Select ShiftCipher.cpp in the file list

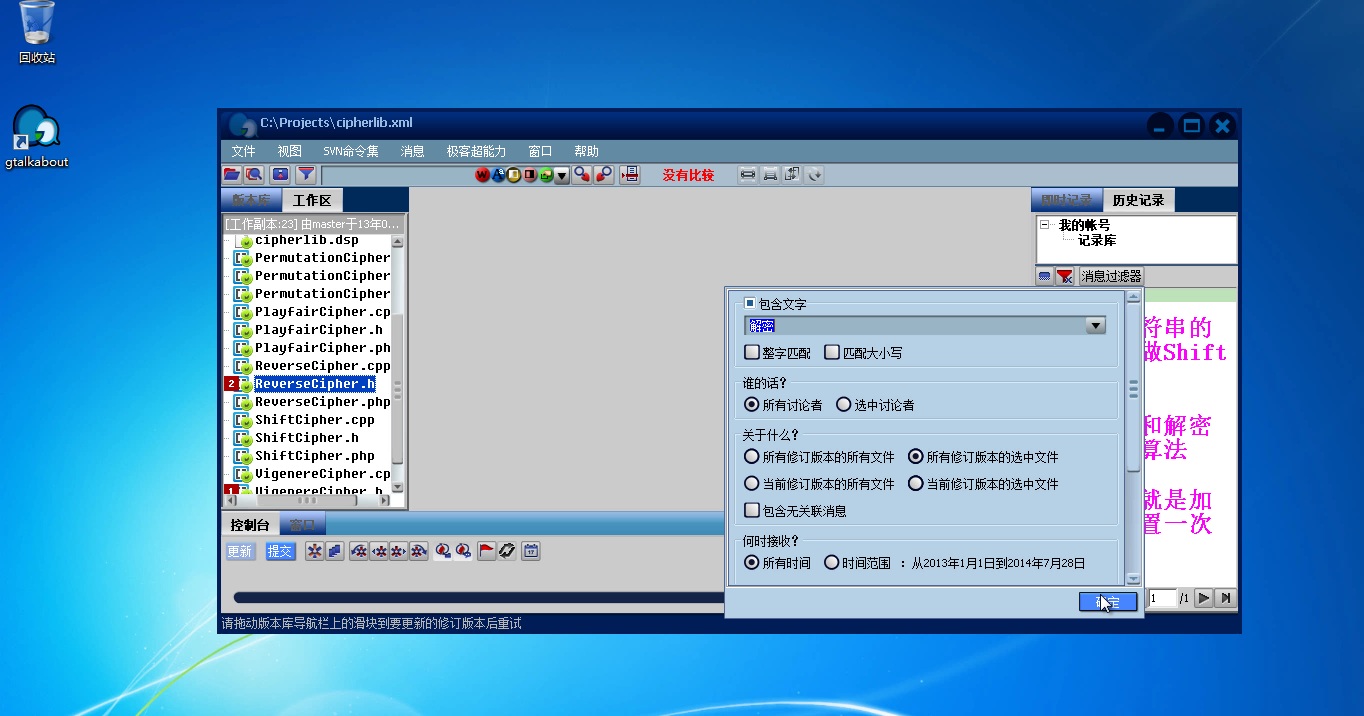point(314,420)
